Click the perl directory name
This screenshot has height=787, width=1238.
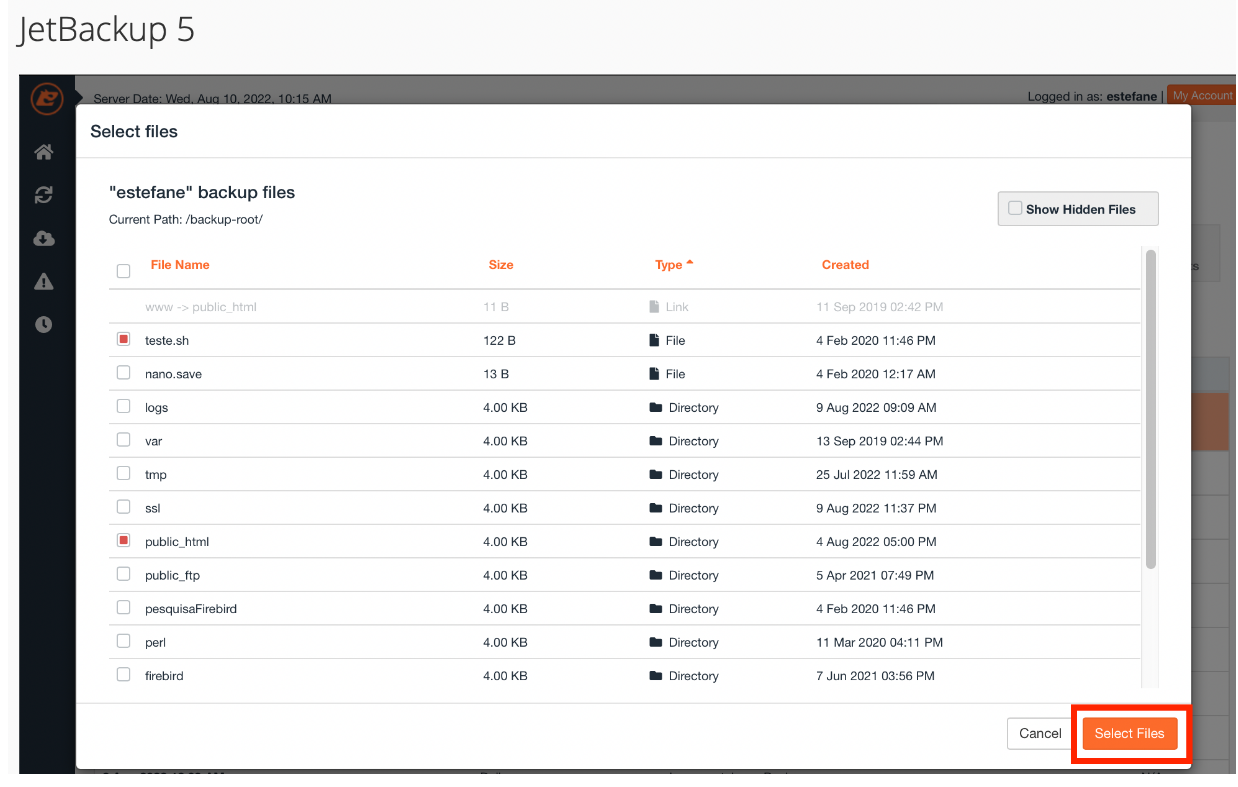(x=156, y=642)
